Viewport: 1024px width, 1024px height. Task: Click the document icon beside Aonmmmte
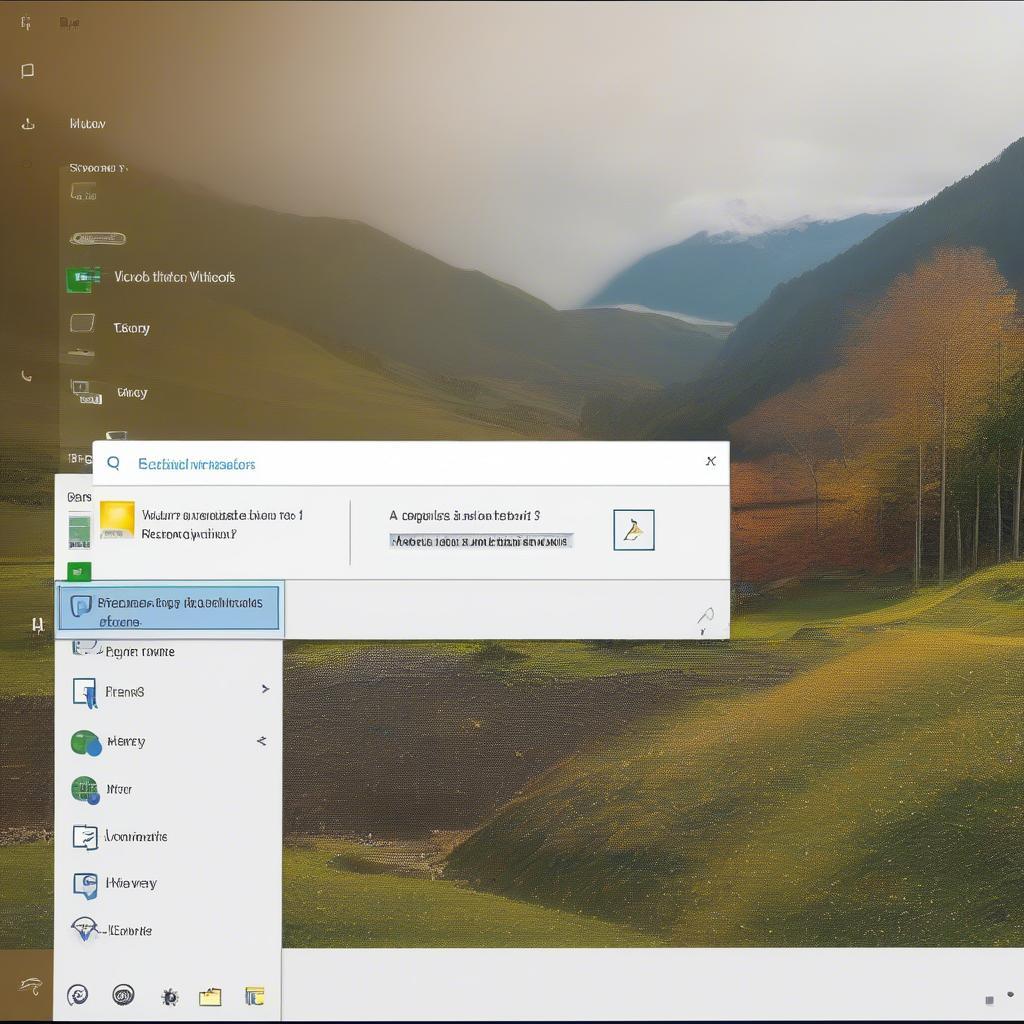point(85,837)
